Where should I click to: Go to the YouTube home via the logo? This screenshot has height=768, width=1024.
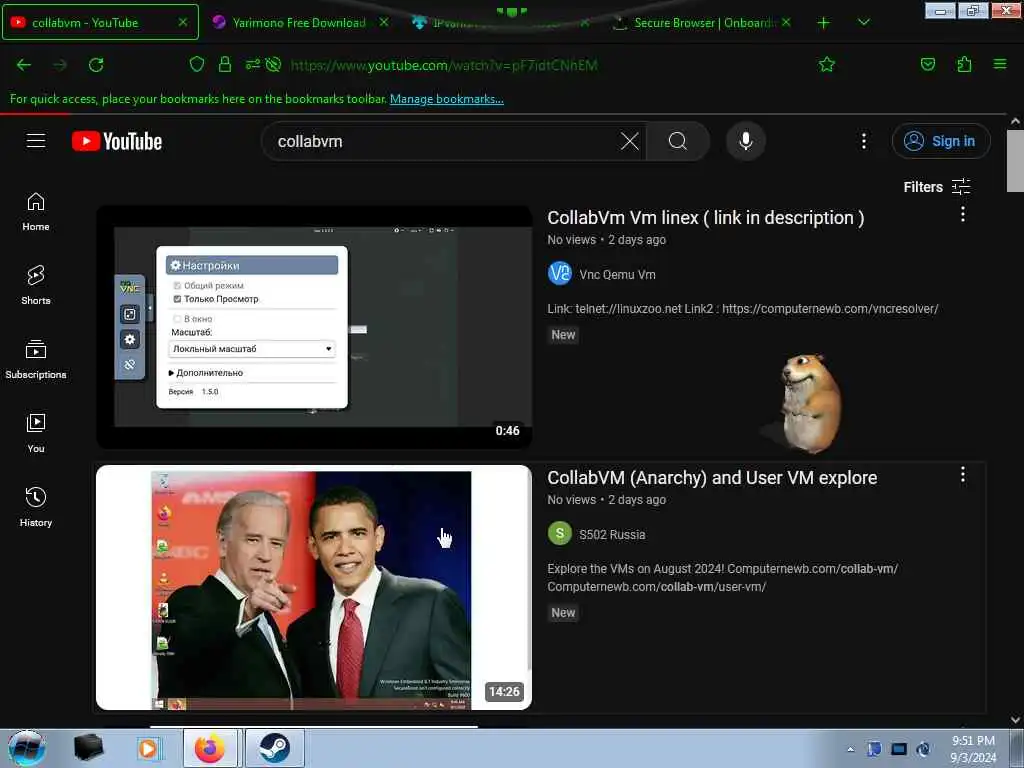[x=117, y=141]
